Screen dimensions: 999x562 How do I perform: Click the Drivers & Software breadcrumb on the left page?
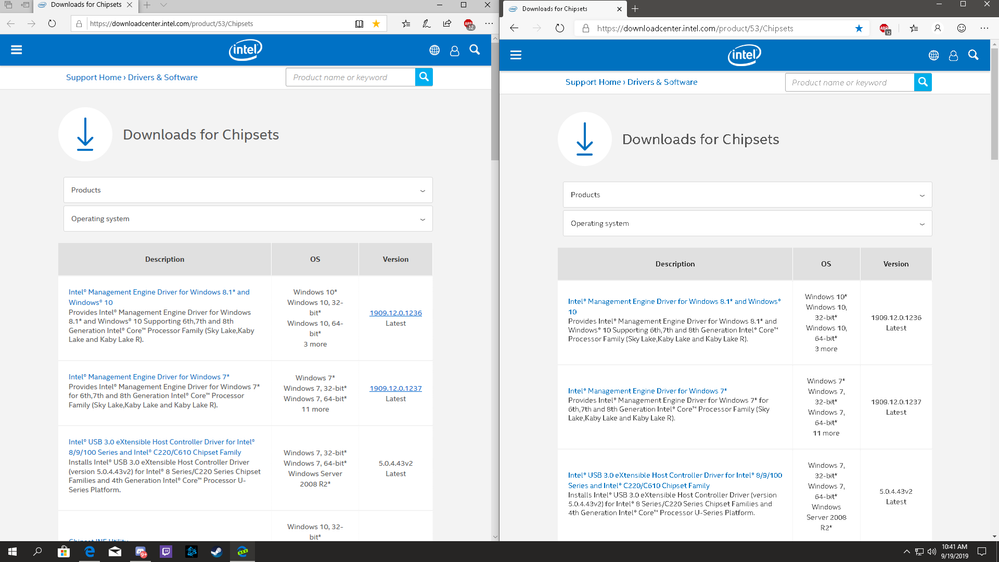tap(162, 77)
